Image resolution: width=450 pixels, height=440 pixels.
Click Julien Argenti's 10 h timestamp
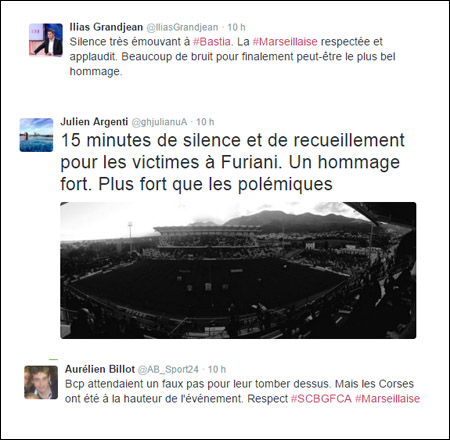[205, 122]
